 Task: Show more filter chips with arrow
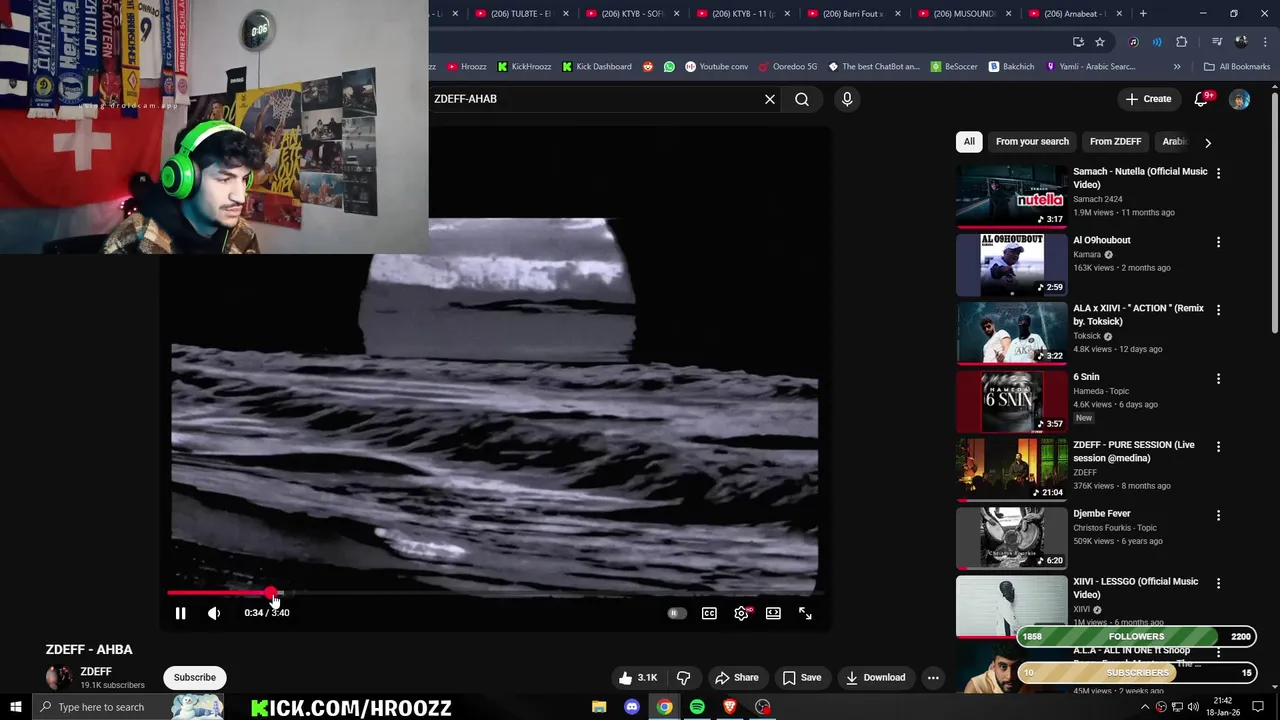[x=1207, y=142]
